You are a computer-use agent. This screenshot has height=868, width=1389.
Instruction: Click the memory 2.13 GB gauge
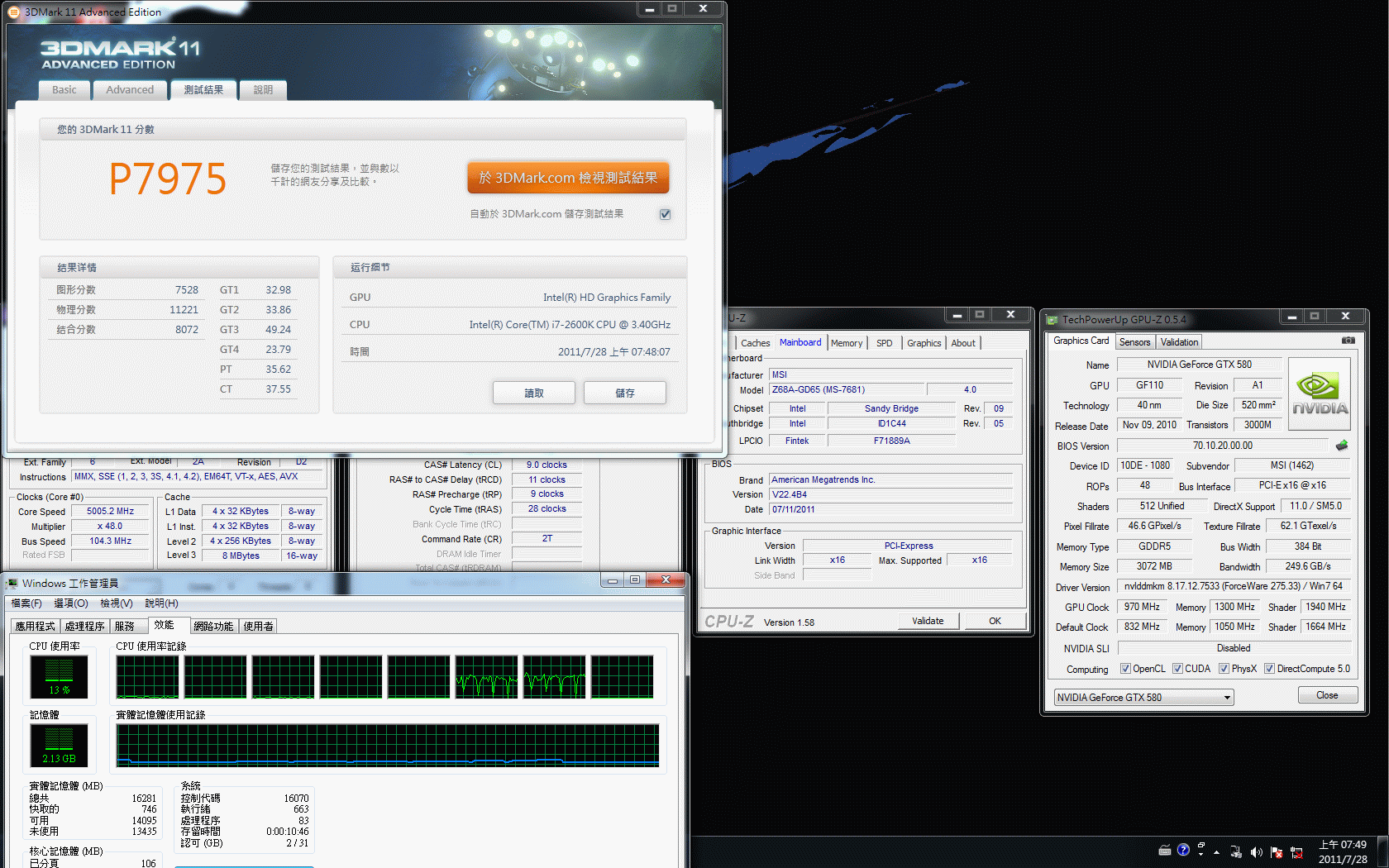(59, 746)
